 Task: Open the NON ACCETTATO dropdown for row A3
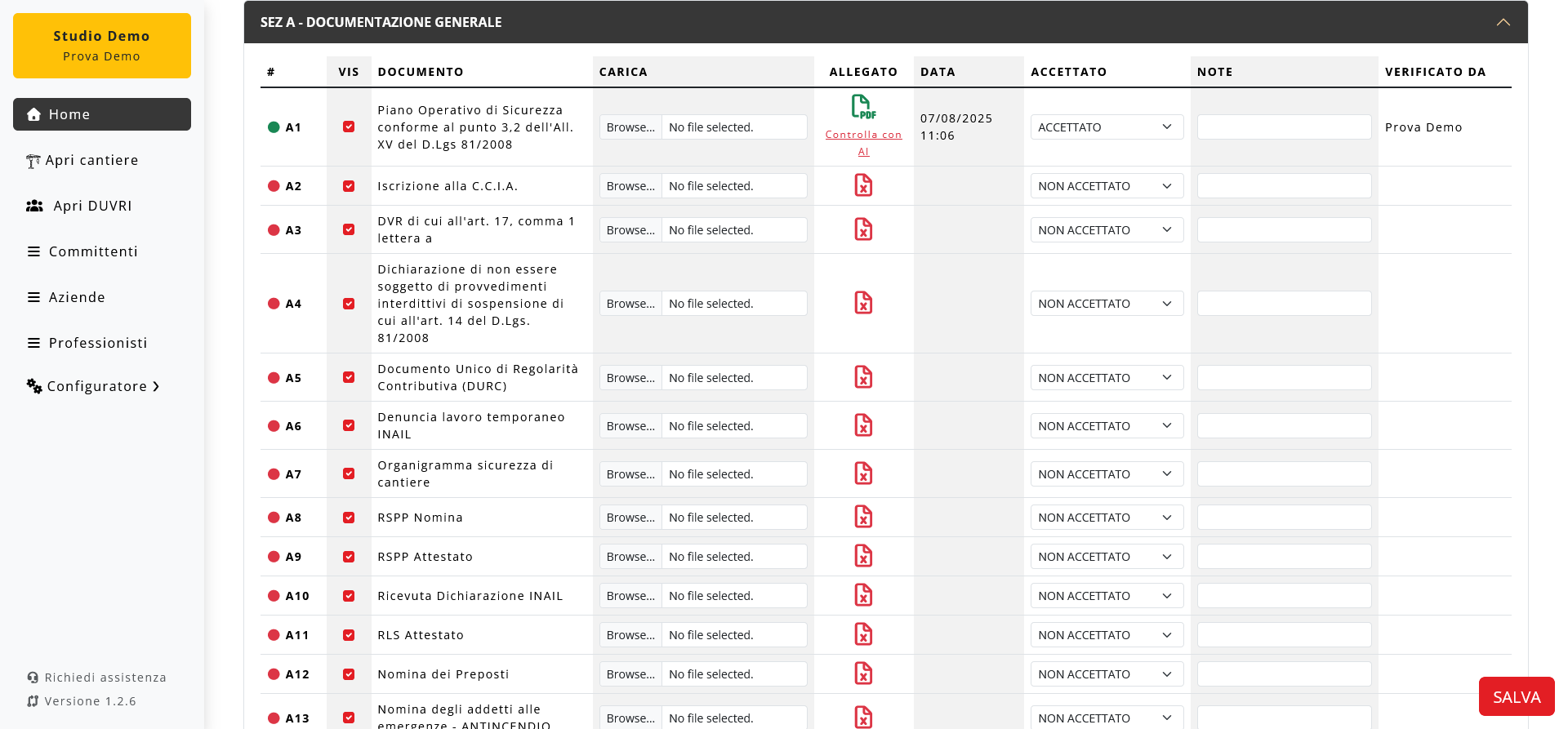coord(1106,230)
